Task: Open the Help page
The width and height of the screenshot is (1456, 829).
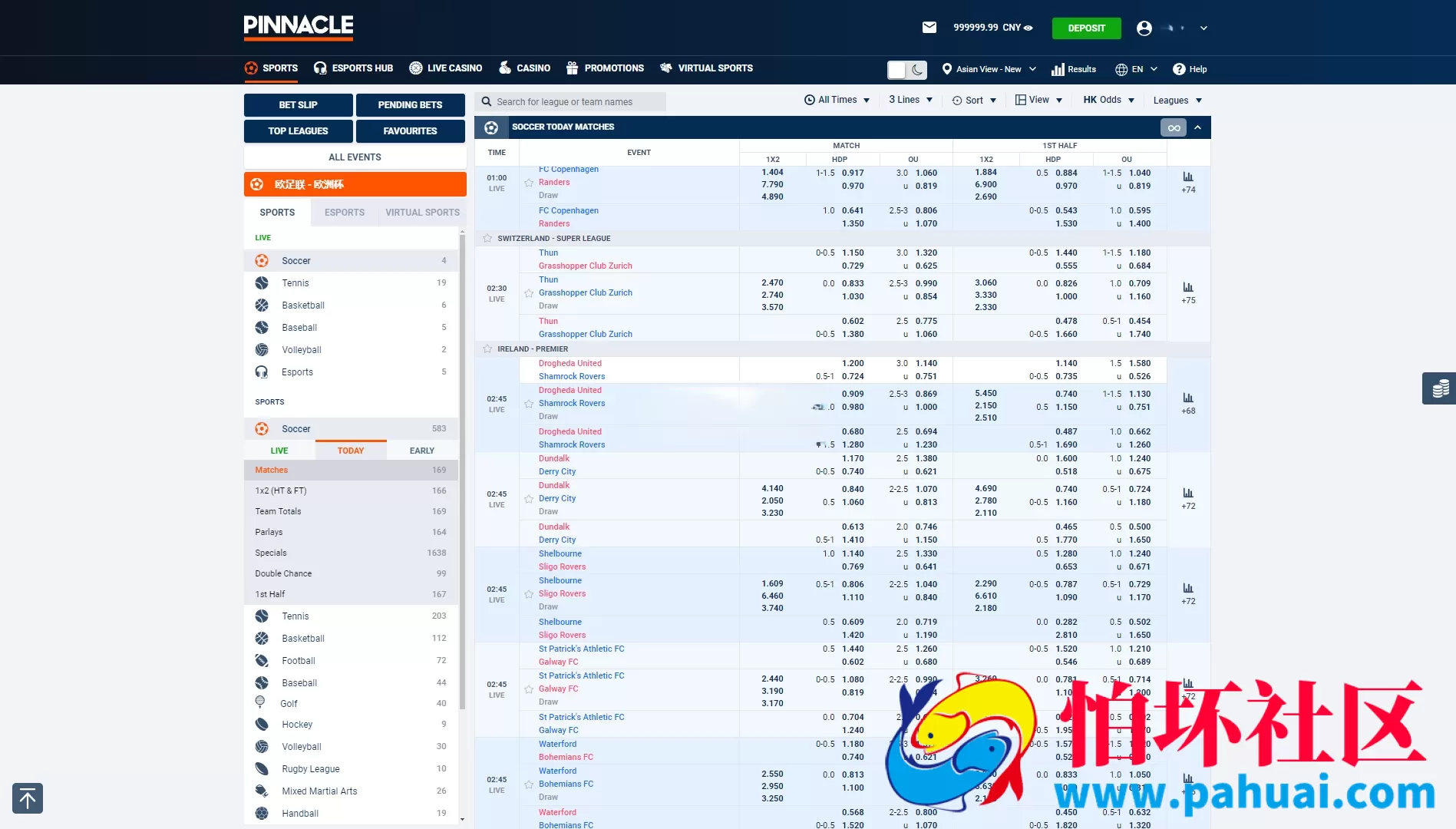Action: click(x=1190, y=69)
